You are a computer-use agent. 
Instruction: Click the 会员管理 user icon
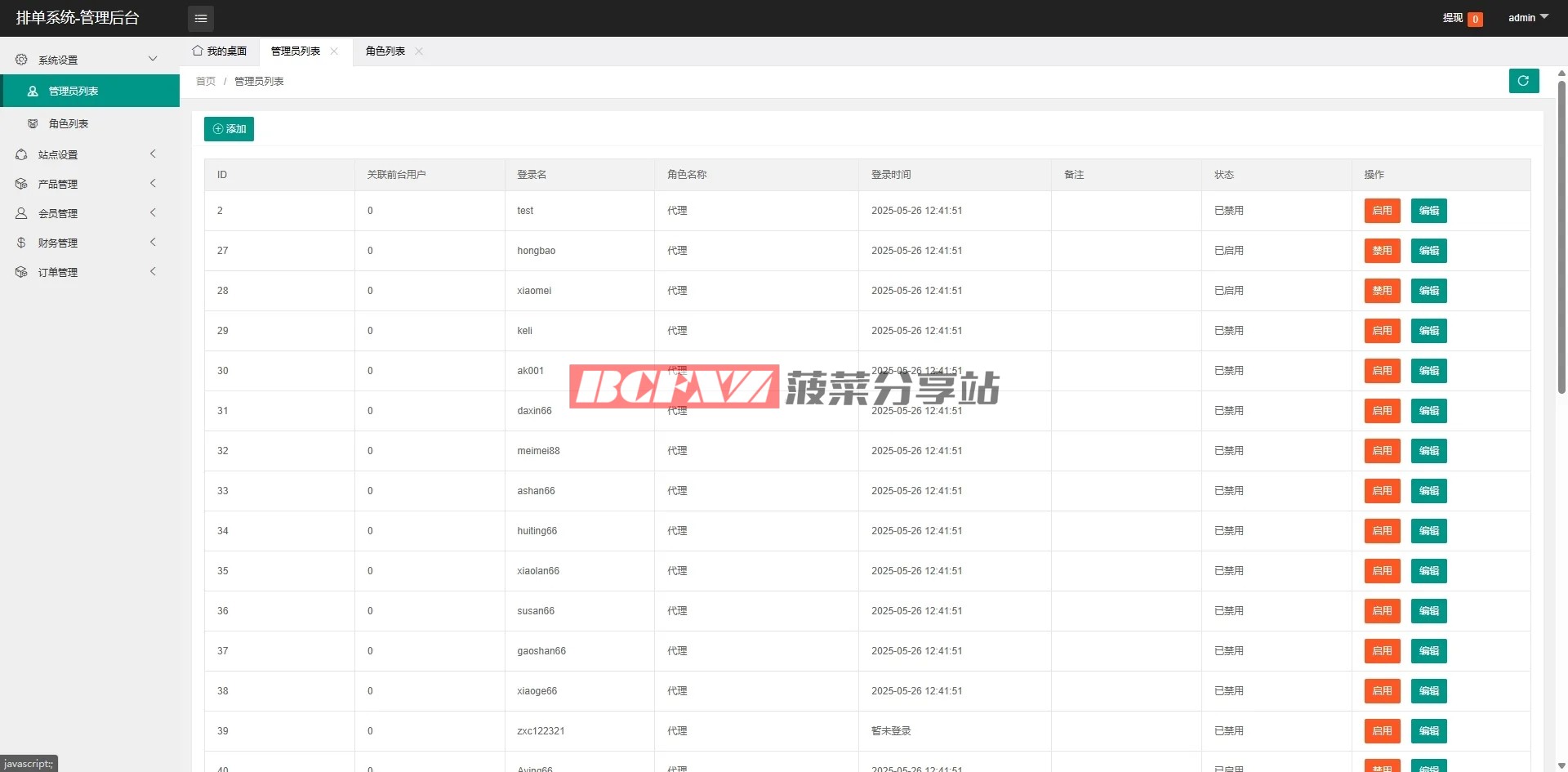tap(21, 213)
